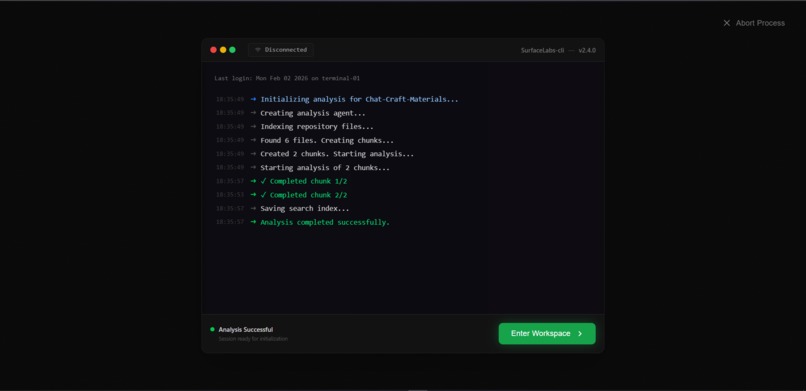
Task: Click the Enter Workspace button
Action: coord(547,333)
